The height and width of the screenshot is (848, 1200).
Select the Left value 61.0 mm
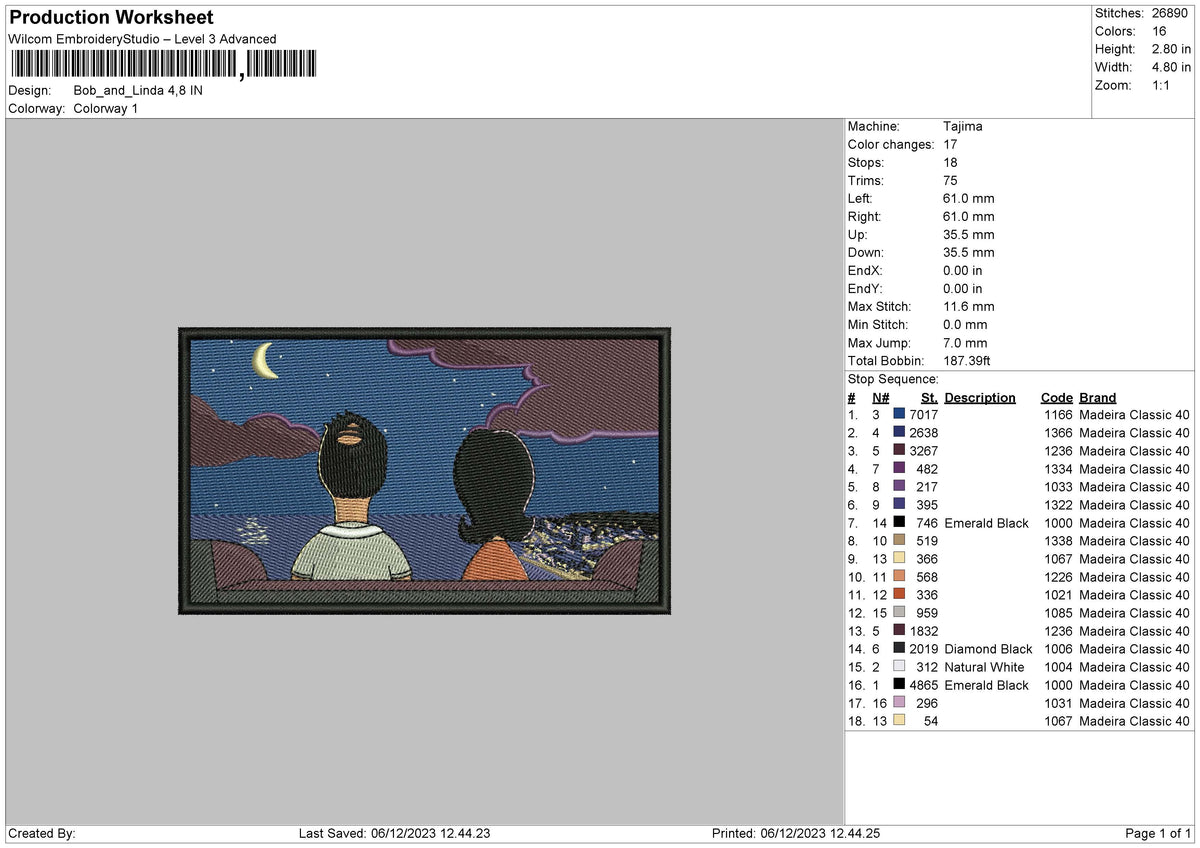click(969, 198)
